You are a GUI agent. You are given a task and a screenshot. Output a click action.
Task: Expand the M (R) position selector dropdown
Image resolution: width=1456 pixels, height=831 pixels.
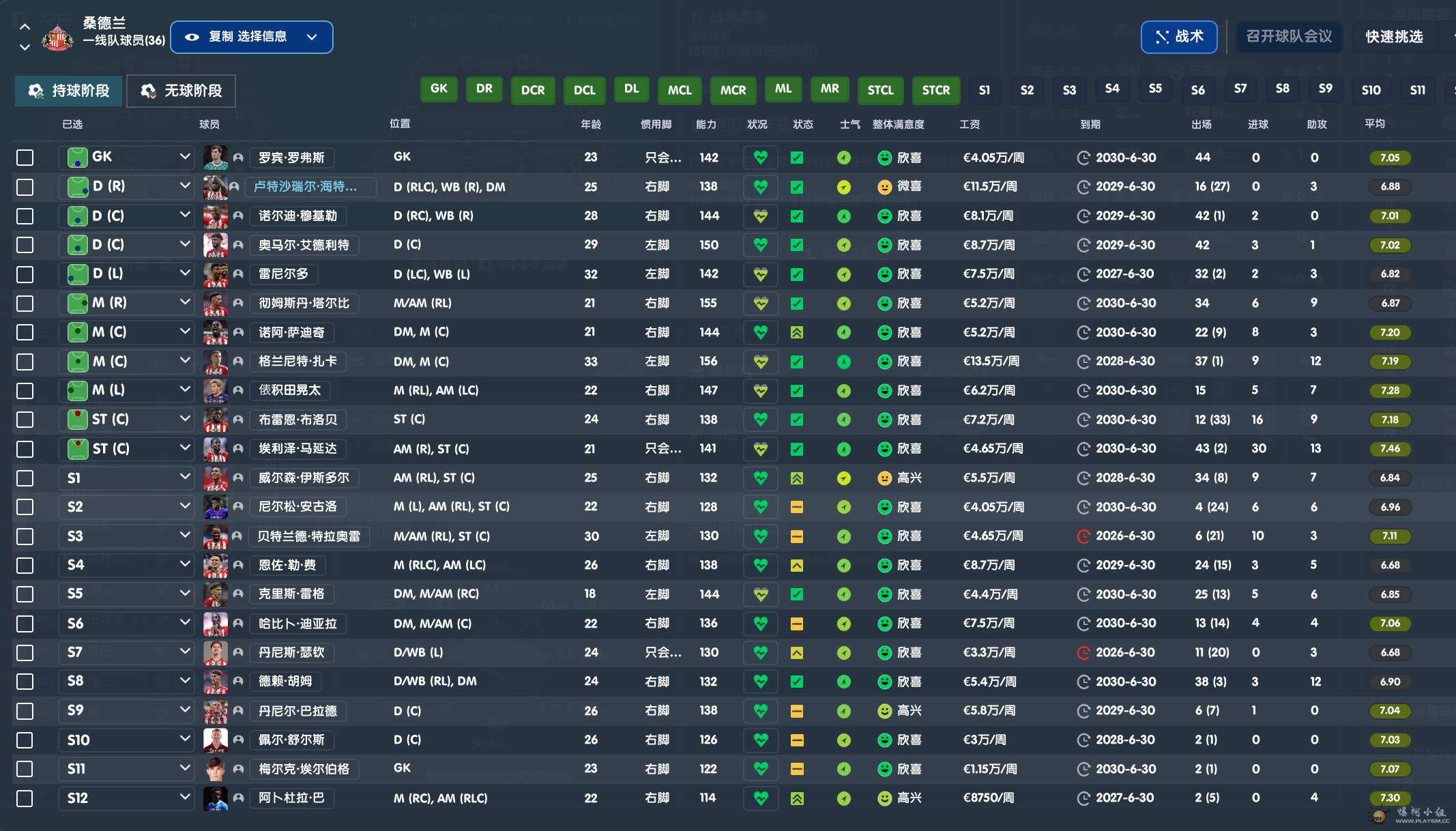point(185,303)
